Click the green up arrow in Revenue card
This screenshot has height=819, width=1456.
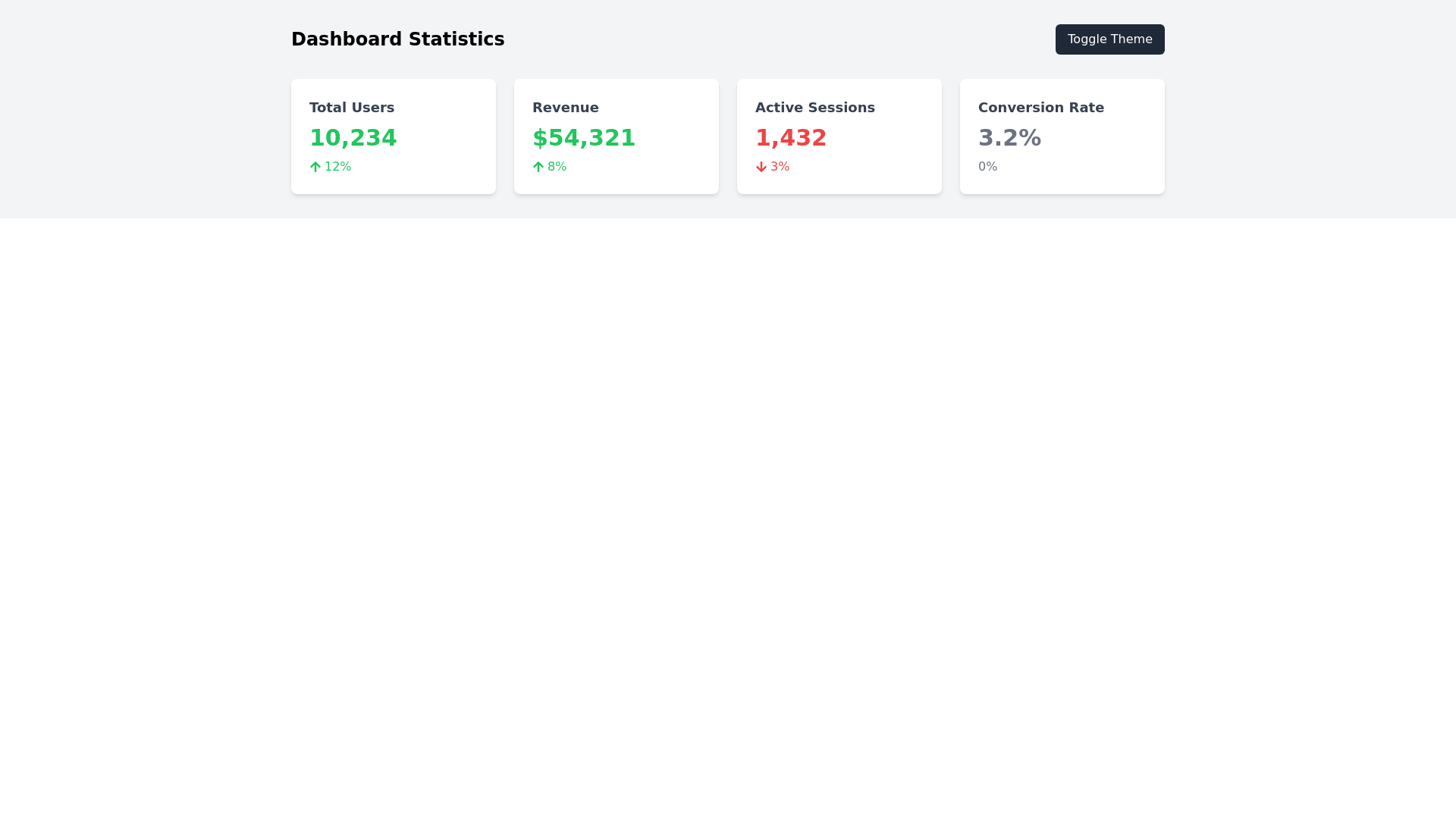pos(538,167)
